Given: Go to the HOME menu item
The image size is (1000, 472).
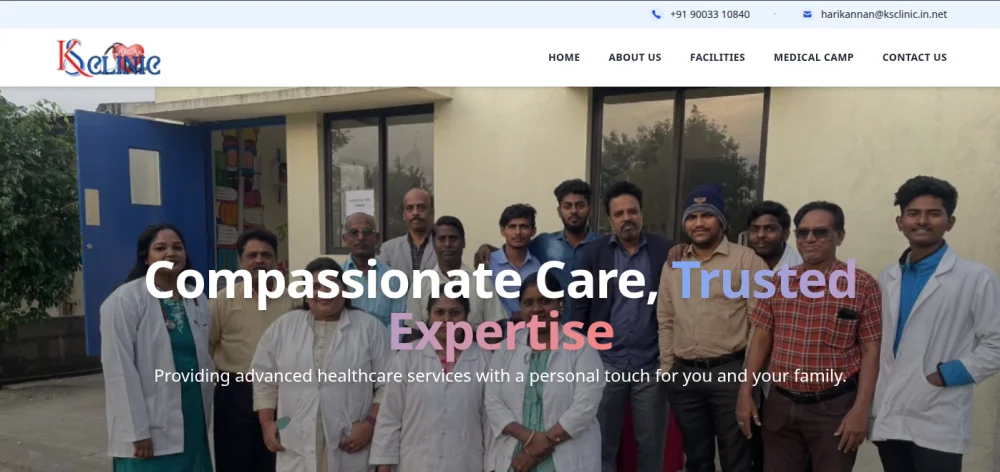Looking at the screenshot, I should click(564, 57).
